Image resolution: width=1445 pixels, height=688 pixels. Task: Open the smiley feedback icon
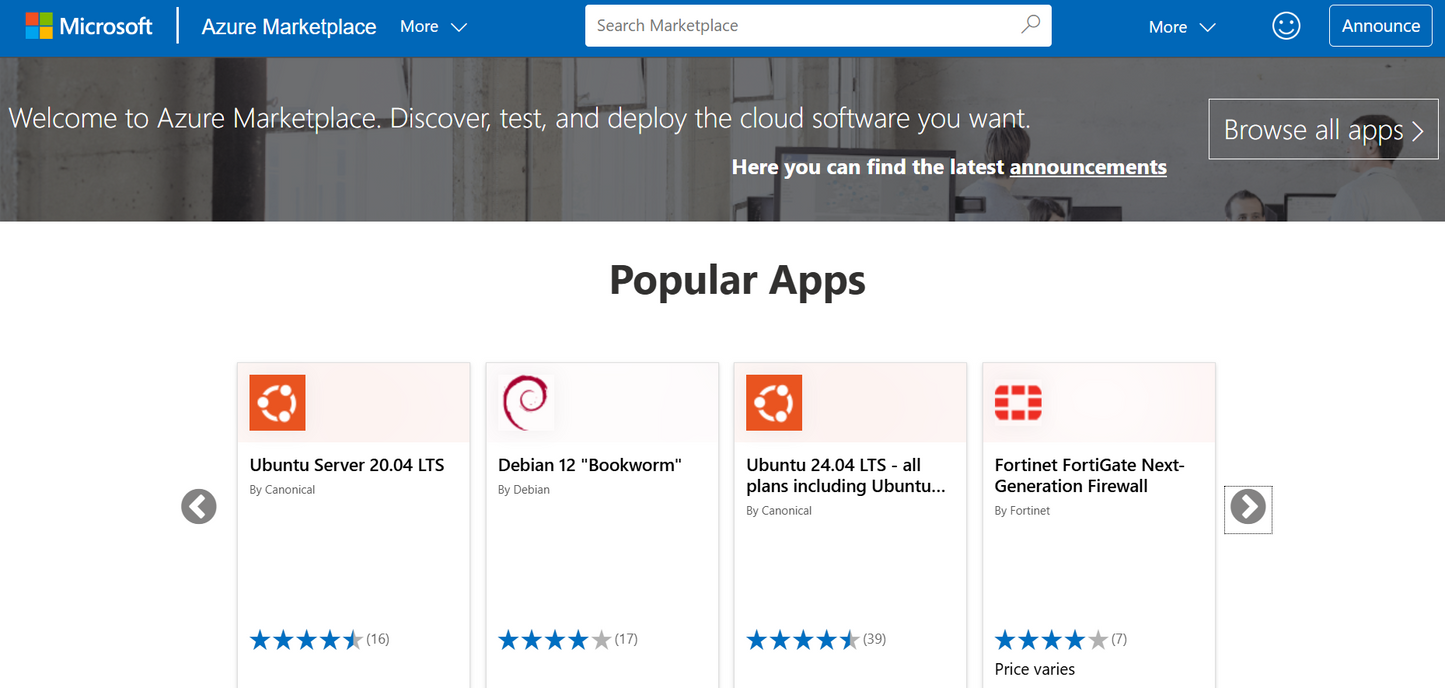coord(1286,26)
